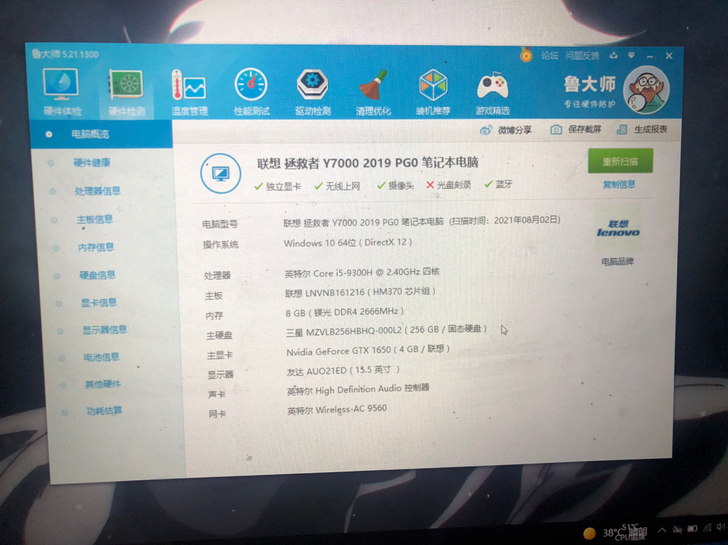Select 其他硬件 in sidebar

pos(103,384)
